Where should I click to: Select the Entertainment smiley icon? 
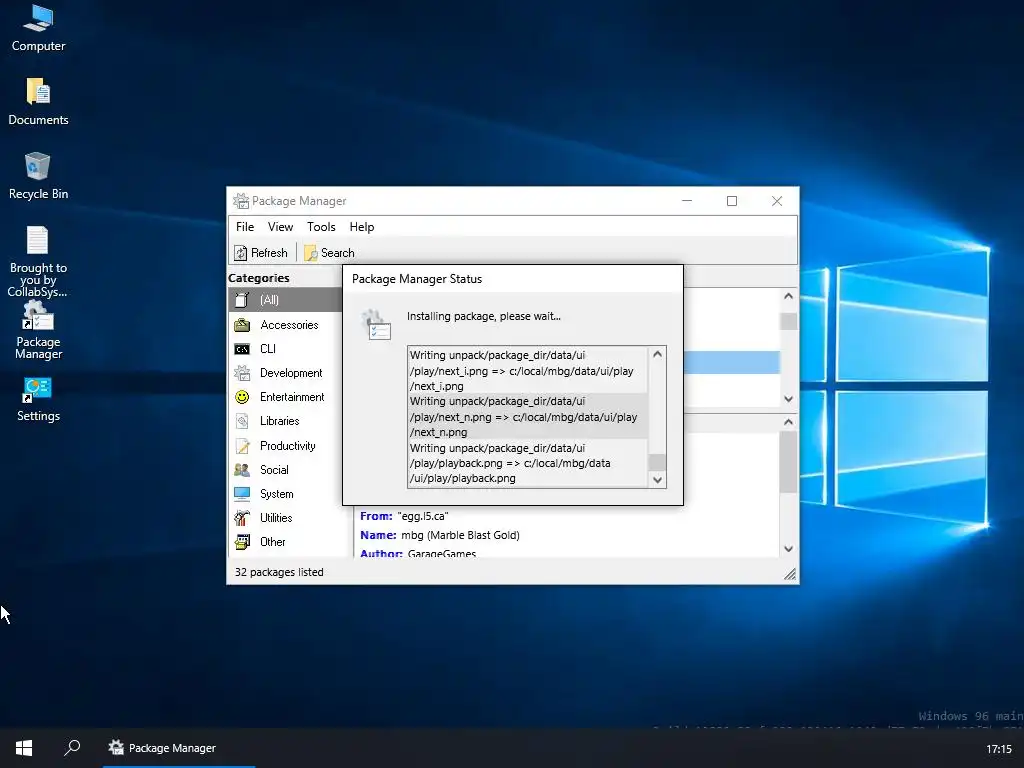242,397
